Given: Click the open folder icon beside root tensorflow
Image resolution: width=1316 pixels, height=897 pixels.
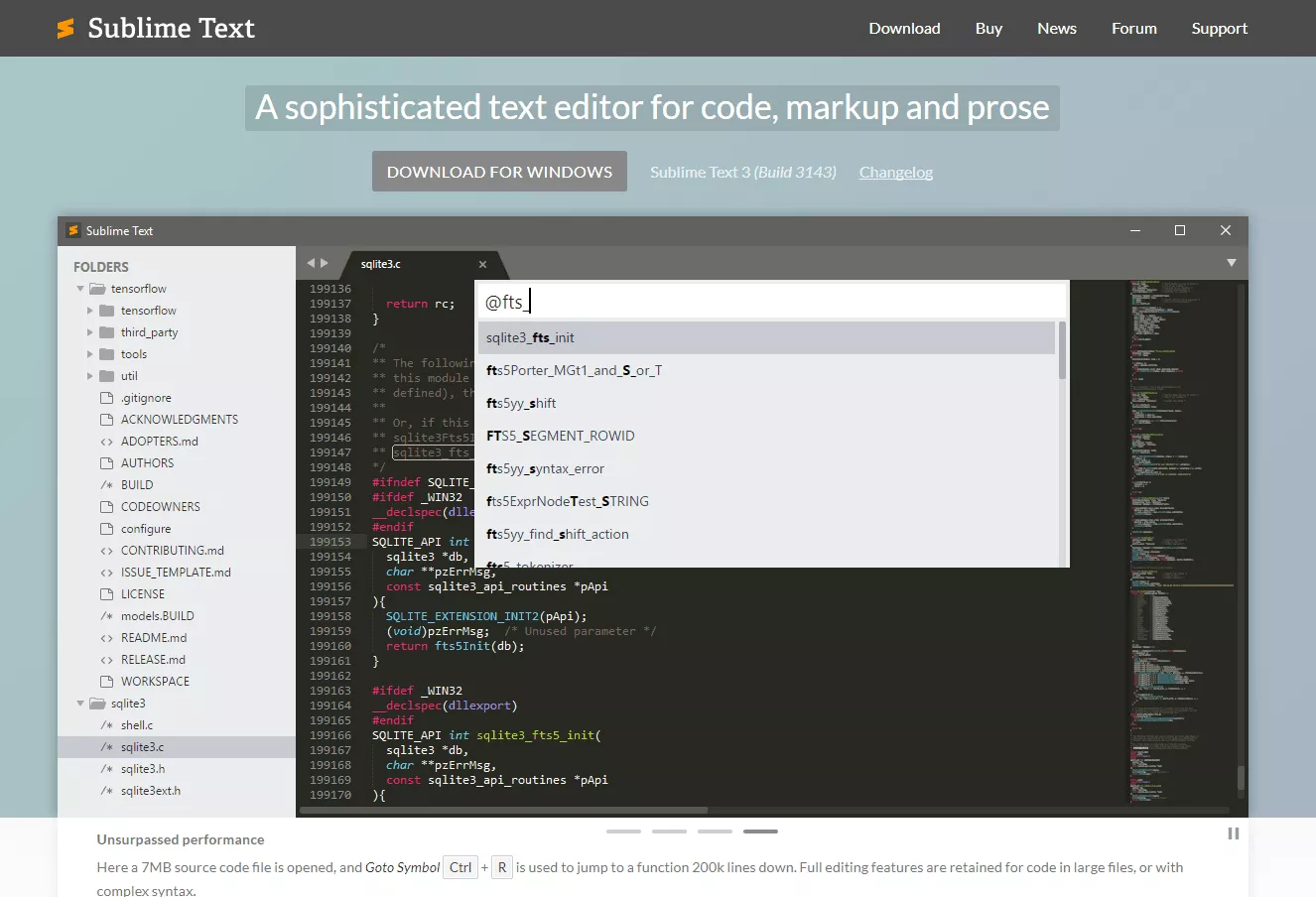Looking at the screenshot, I should click(97, 289).
